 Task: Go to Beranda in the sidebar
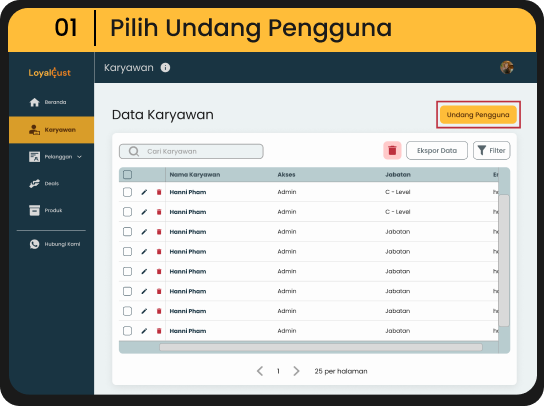48,102
